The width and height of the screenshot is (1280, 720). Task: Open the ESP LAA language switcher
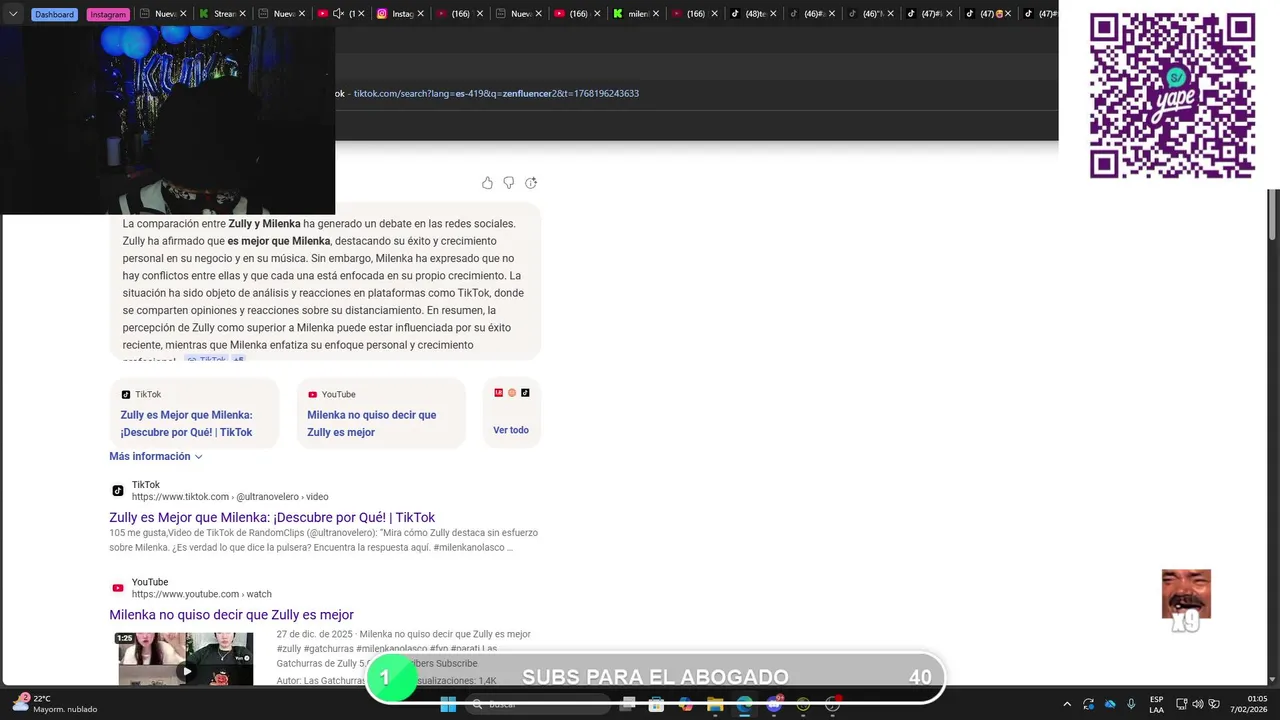1157,705
